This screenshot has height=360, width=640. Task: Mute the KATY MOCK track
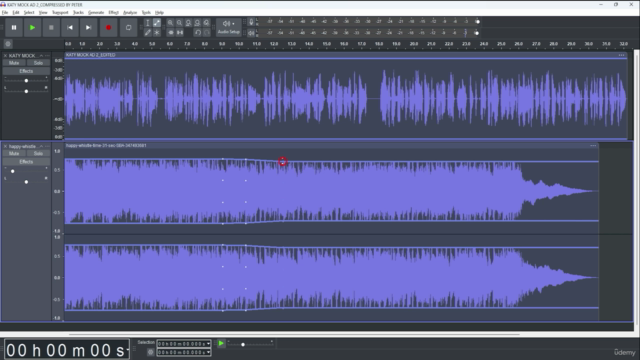click(x=14, y=63)
